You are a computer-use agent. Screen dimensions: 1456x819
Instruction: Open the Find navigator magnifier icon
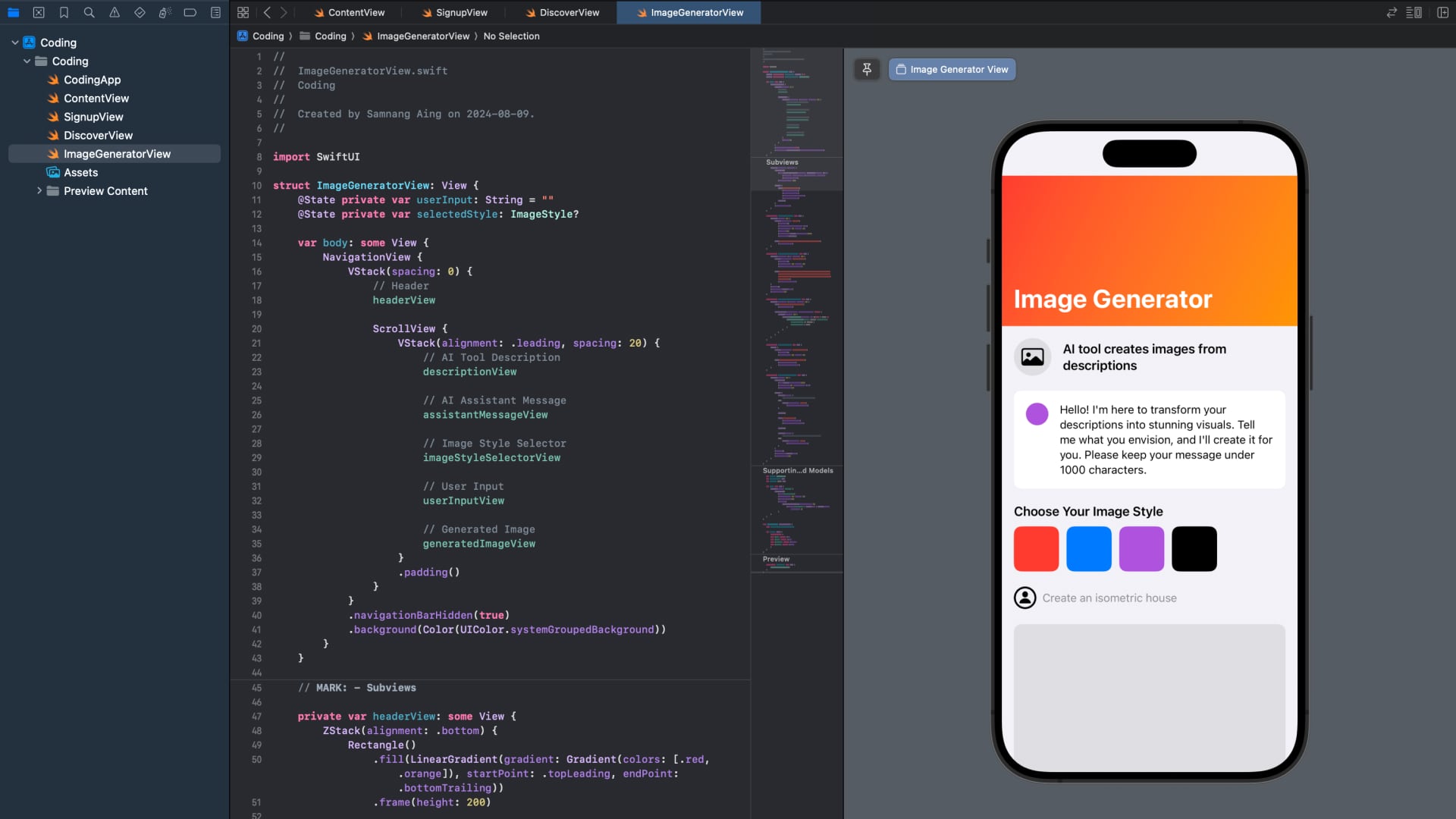point(89,12)
